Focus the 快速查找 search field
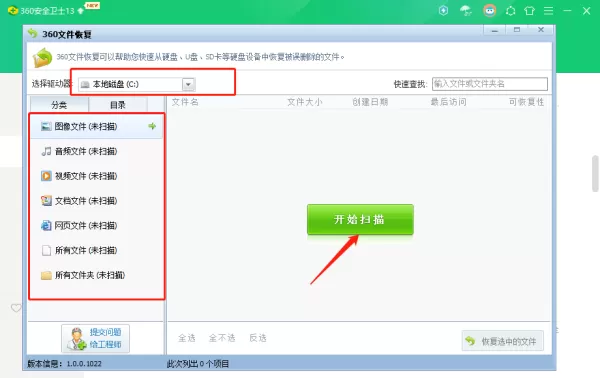 click(490, 84)
